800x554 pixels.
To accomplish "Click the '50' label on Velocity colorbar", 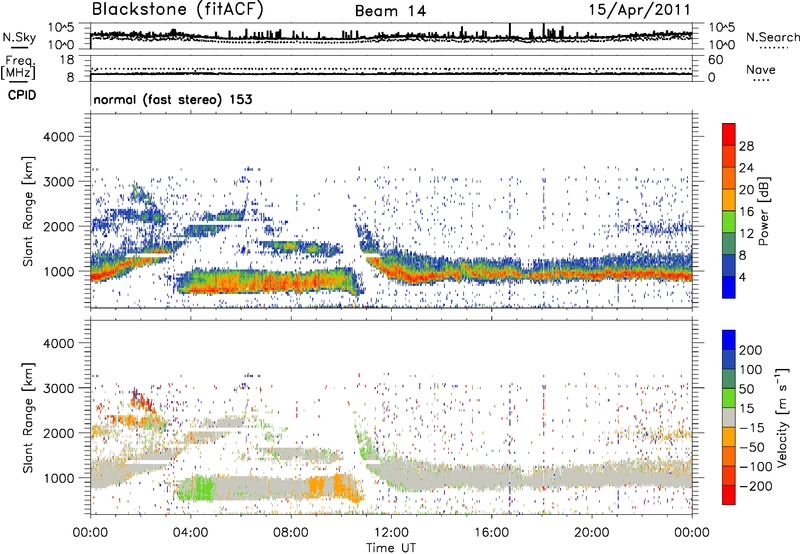I will coord(746,389).
